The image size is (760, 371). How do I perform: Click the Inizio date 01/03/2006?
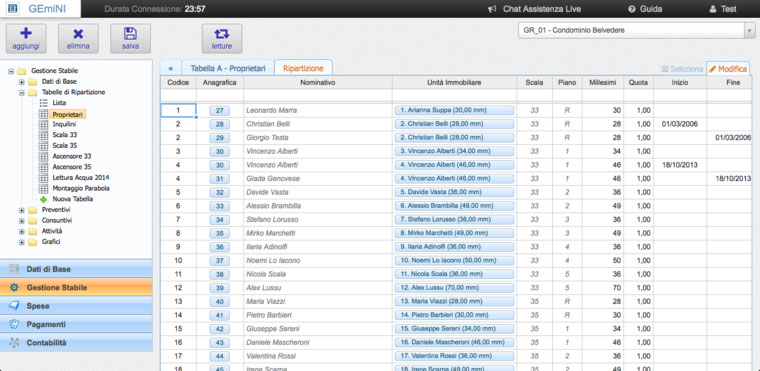point(680,124)
